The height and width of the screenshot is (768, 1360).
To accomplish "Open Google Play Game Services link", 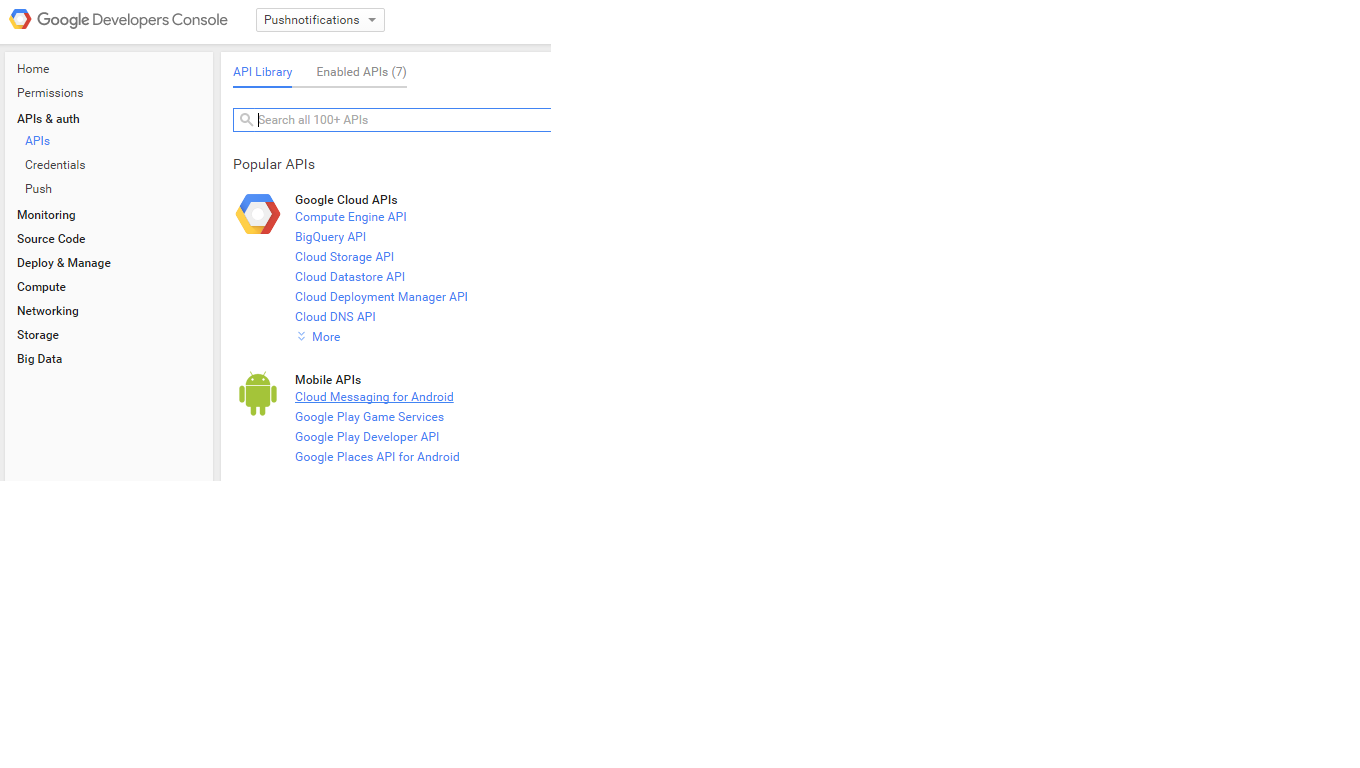I will (x=369, y=417).
